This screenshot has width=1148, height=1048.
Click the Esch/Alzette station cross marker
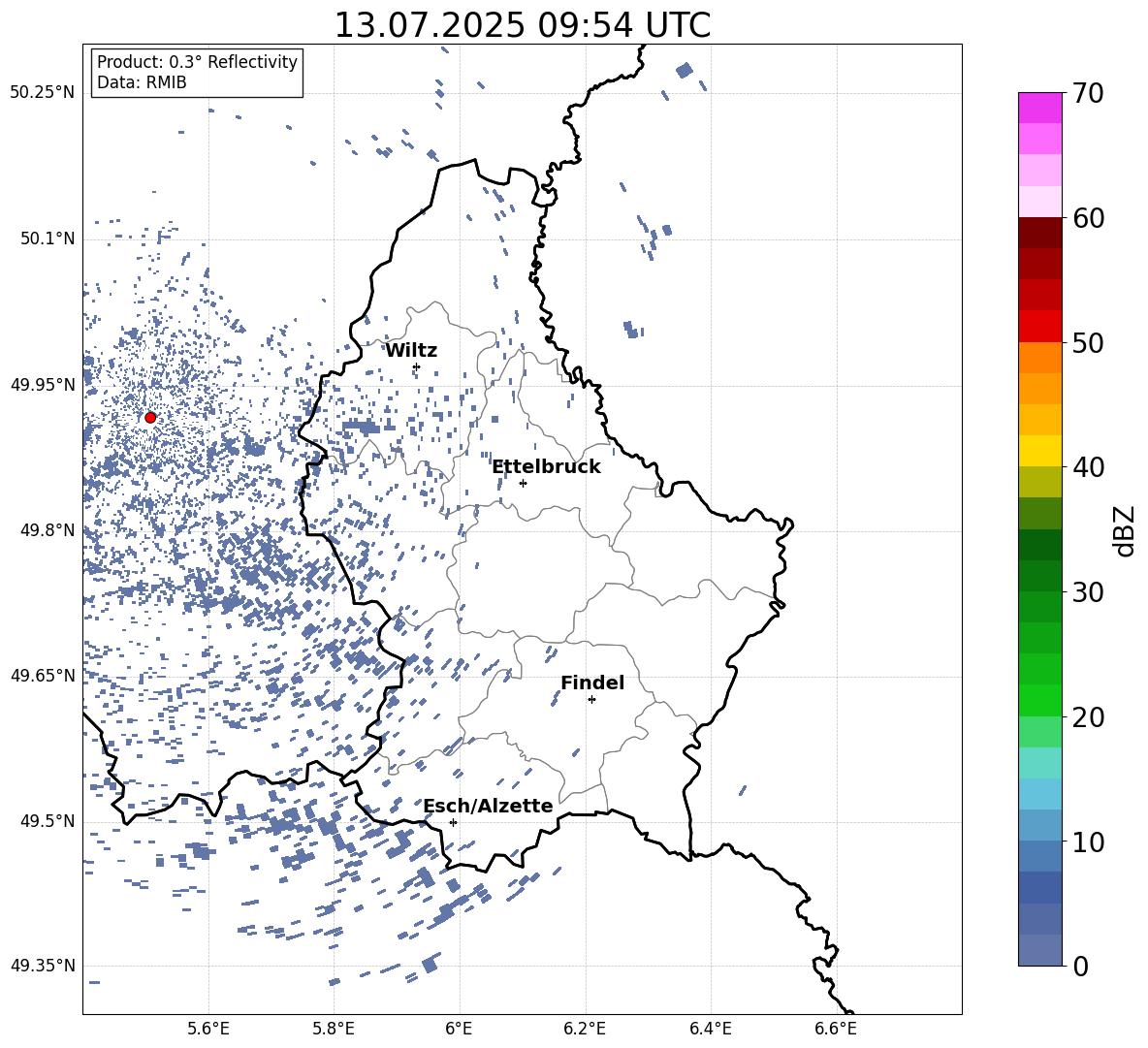[453, 822]
